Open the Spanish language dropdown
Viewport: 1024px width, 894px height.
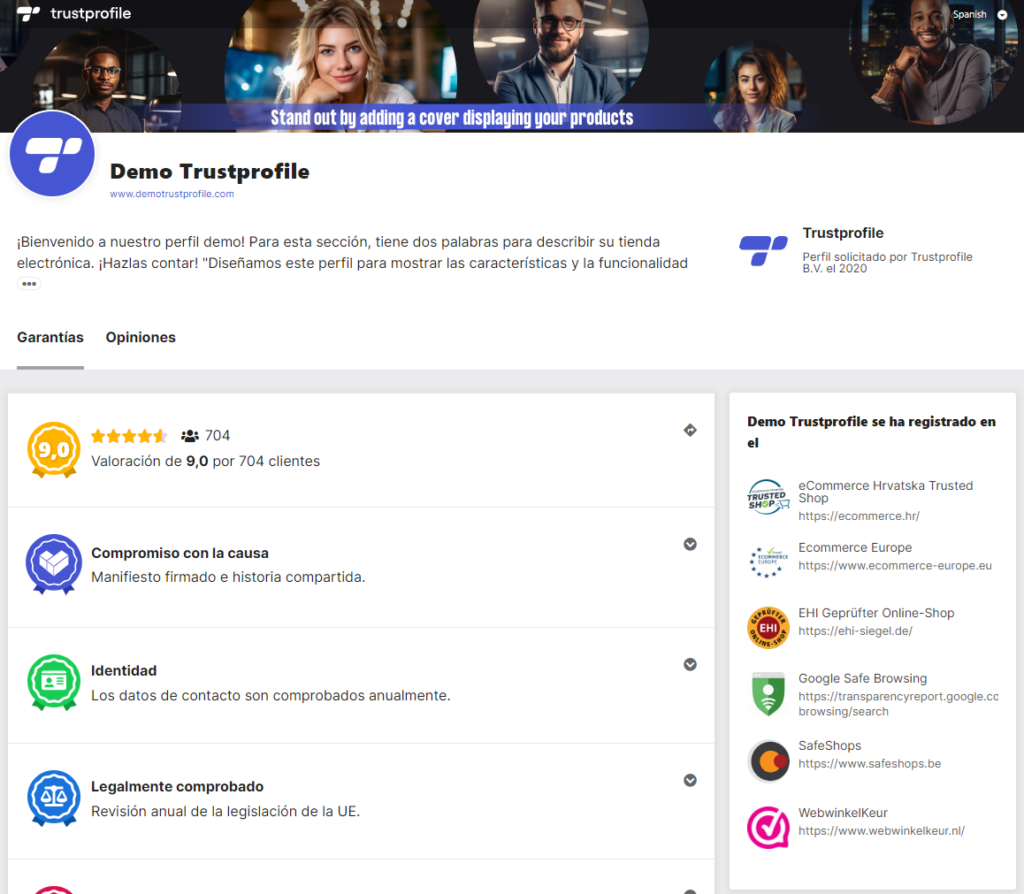coord(980,14)
